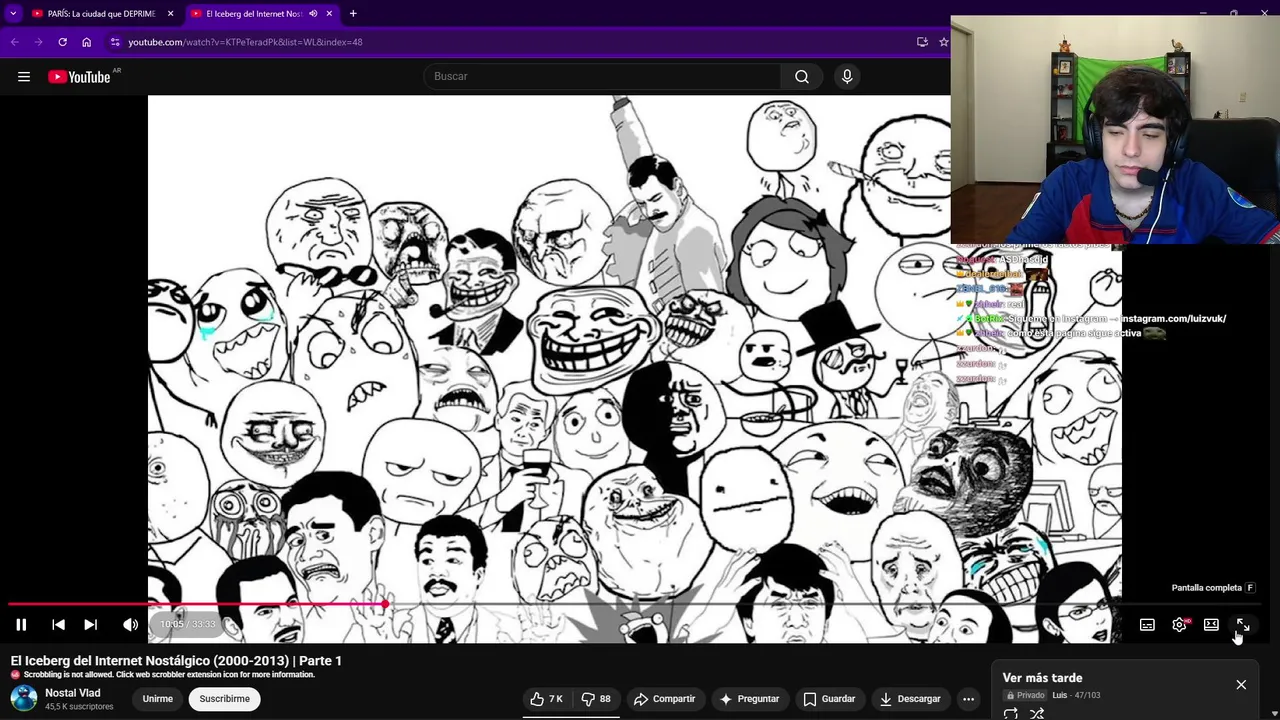Install app icon in address bar
This screenshot has width=1280, height=720.
(922, 42)
